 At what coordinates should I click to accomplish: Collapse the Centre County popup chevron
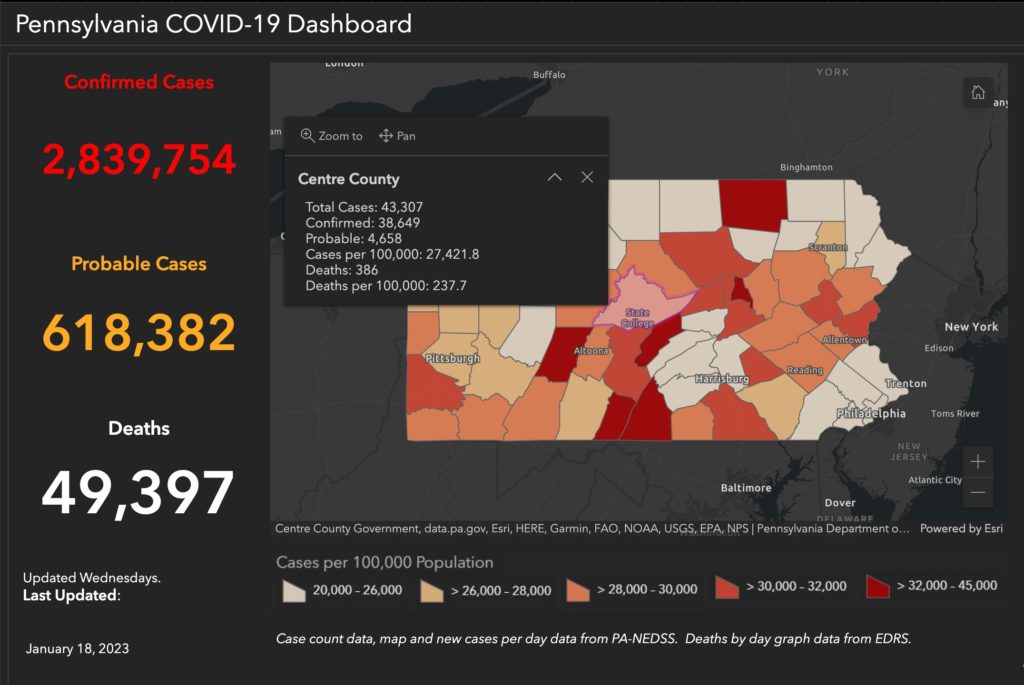pos(554,177)
